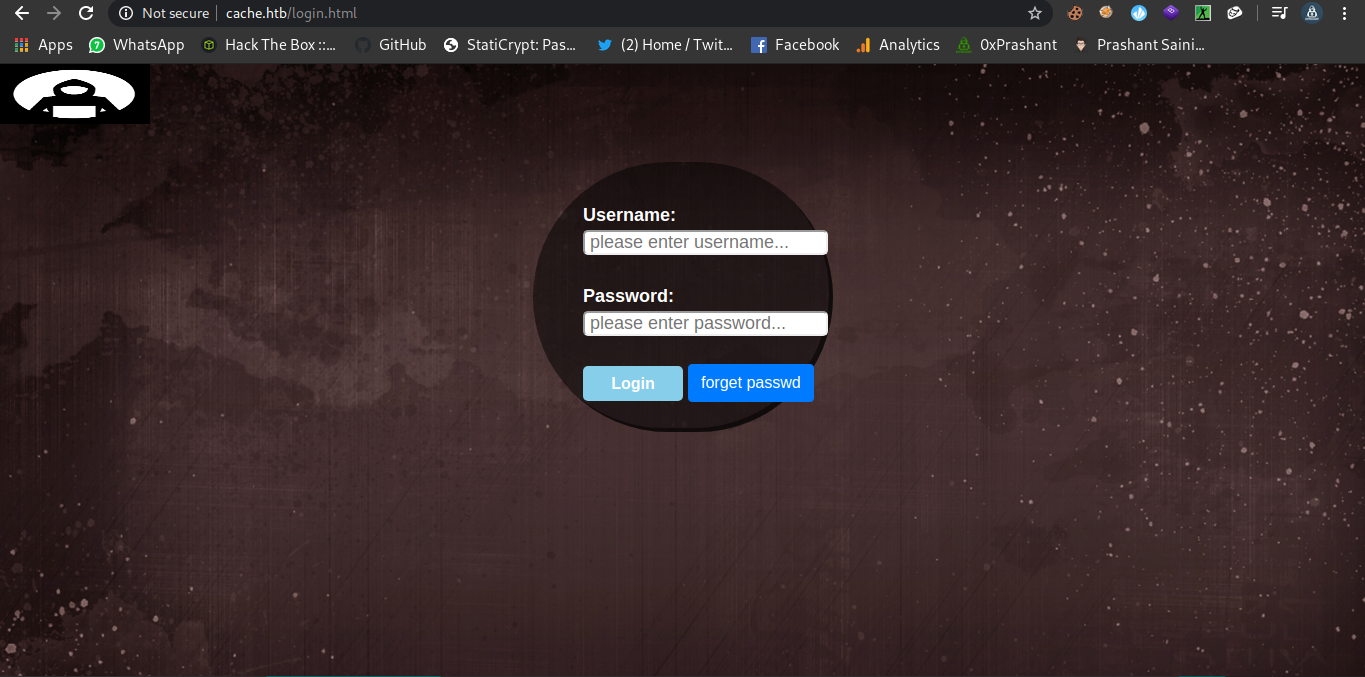This screenshot has width=1365, height=677.
Task: Click the Apps shortcut in the bookmarks bar
Action: pos(43,44)
